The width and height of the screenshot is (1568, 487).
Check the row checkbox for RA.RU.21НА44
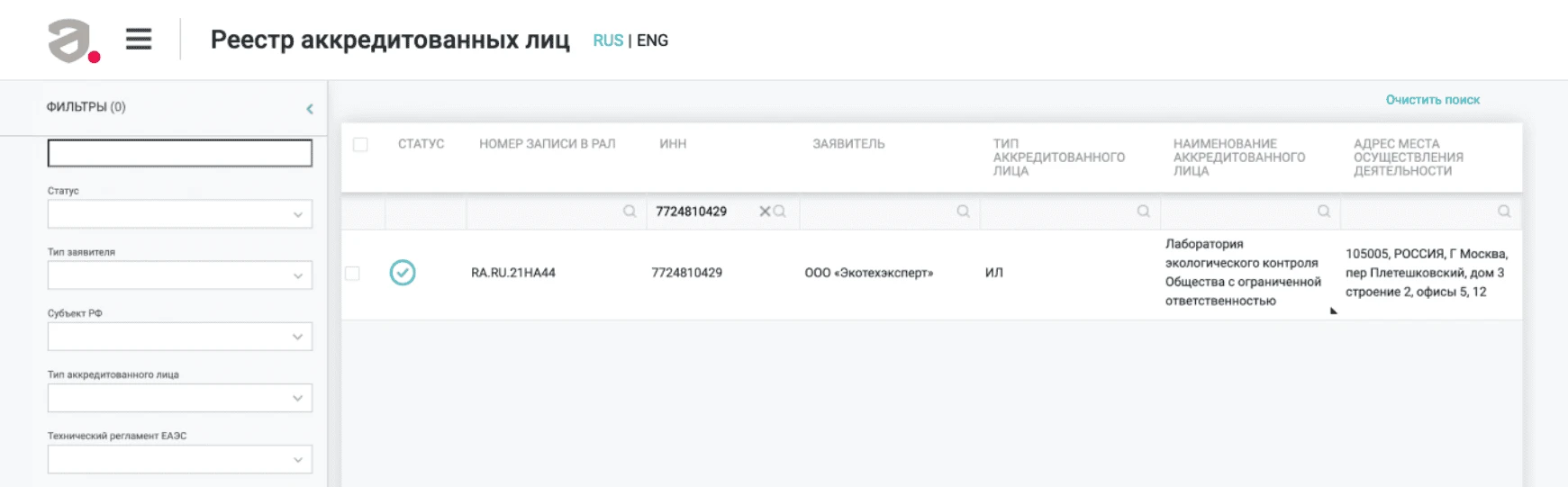[352, 274]
